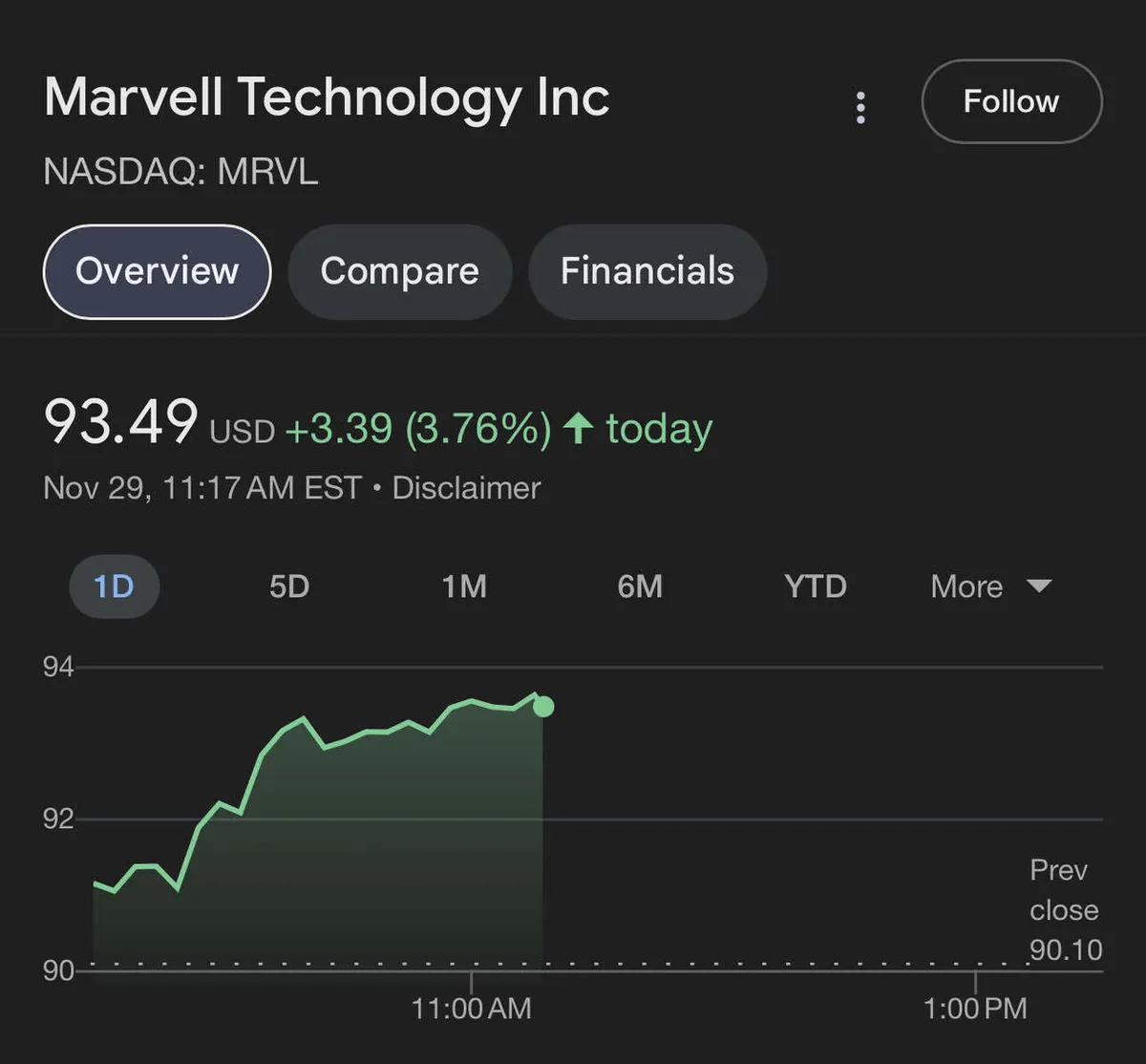
Task: Select the 1D time range
Action: pos(114,585)
